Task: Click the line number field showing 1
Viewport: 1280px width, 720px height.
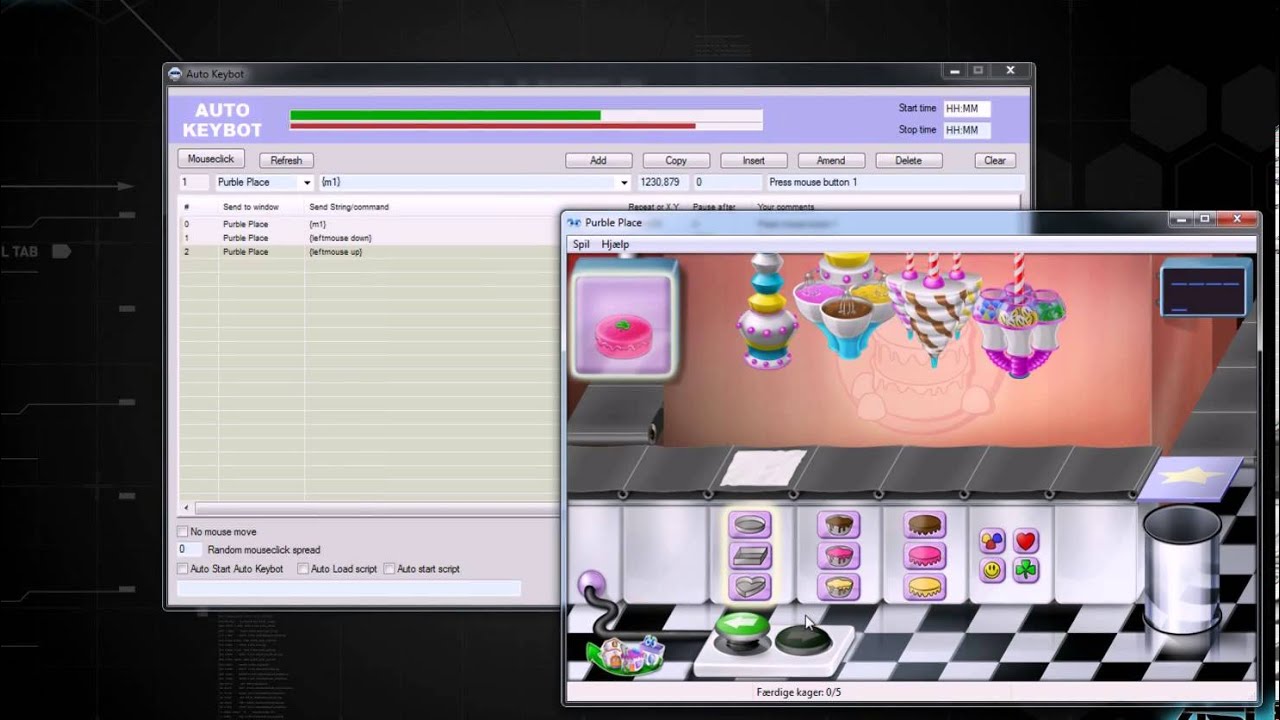Action: point(194,183)
